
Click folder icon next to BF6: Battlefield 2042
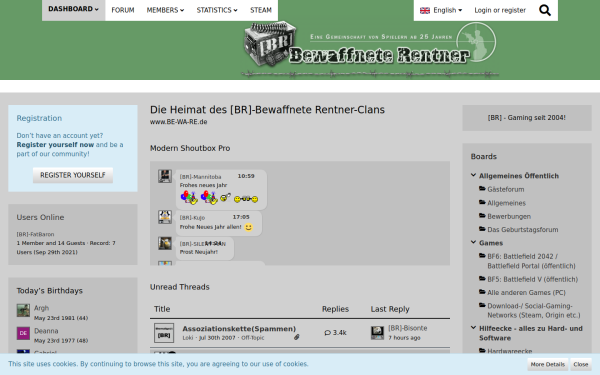(x=482, y=256)
